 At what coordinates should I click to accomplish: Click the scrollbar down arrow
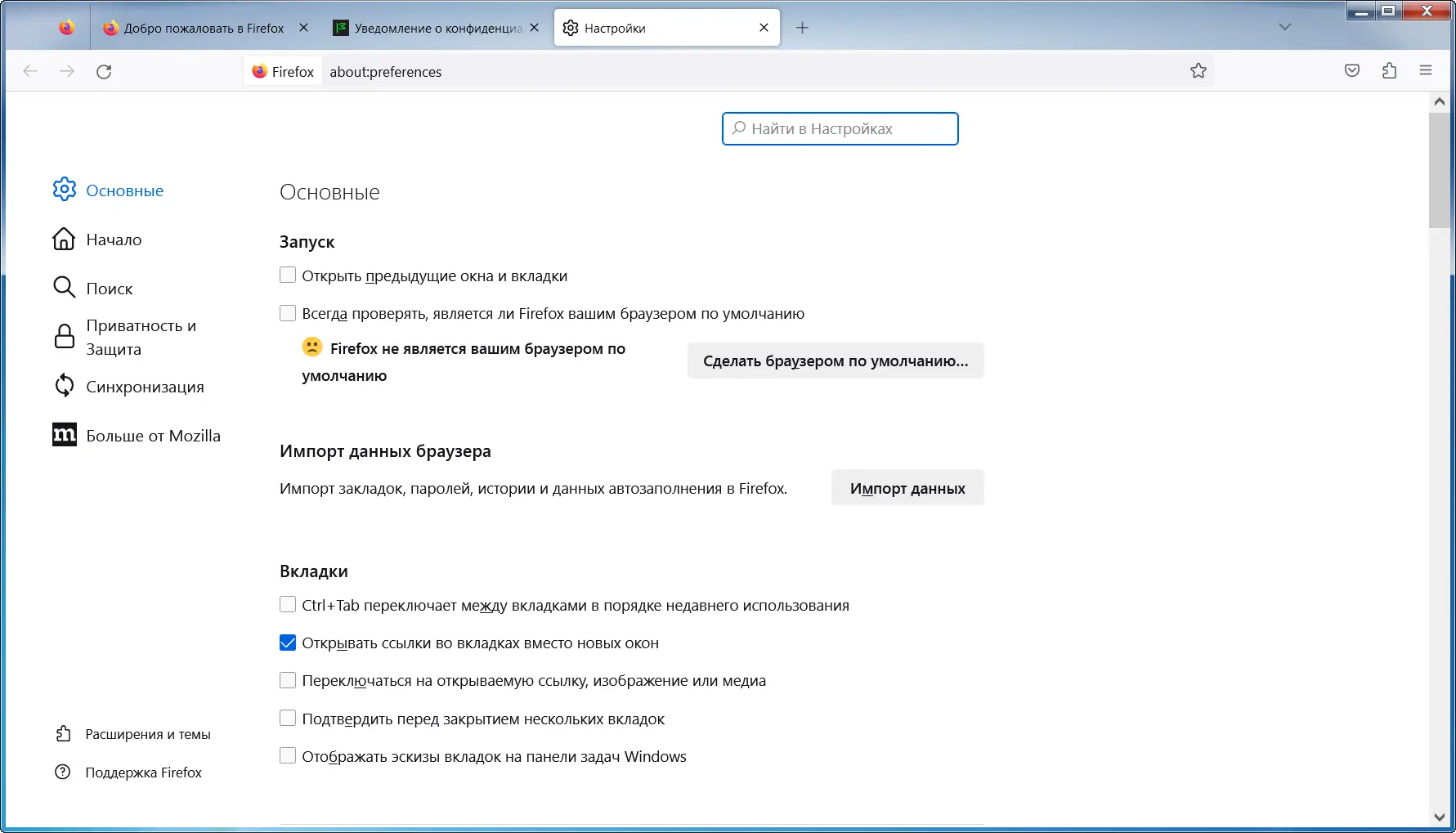tap(1440, 817)
